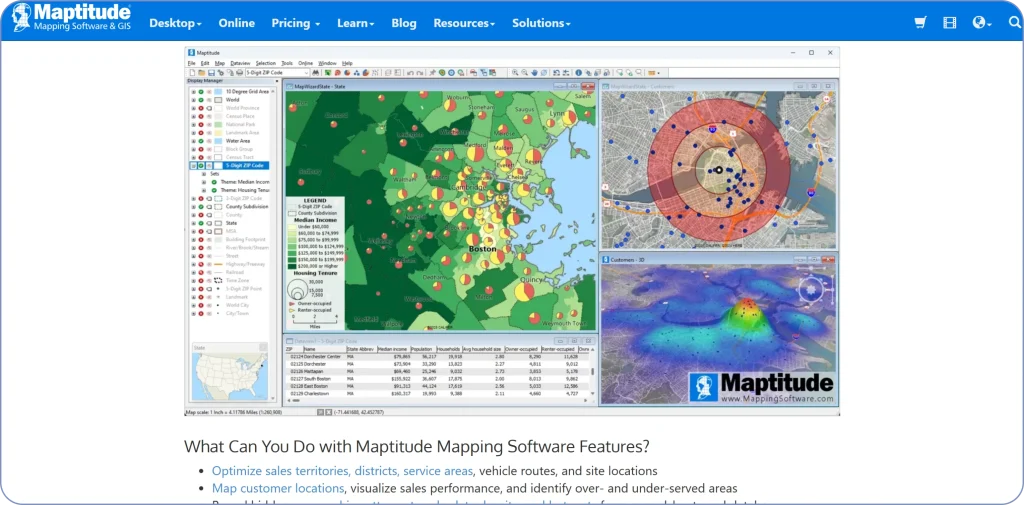This screenshot has width=1024, height=505.
Task: Click the Population column header in dataview
Action: point(424,350)
